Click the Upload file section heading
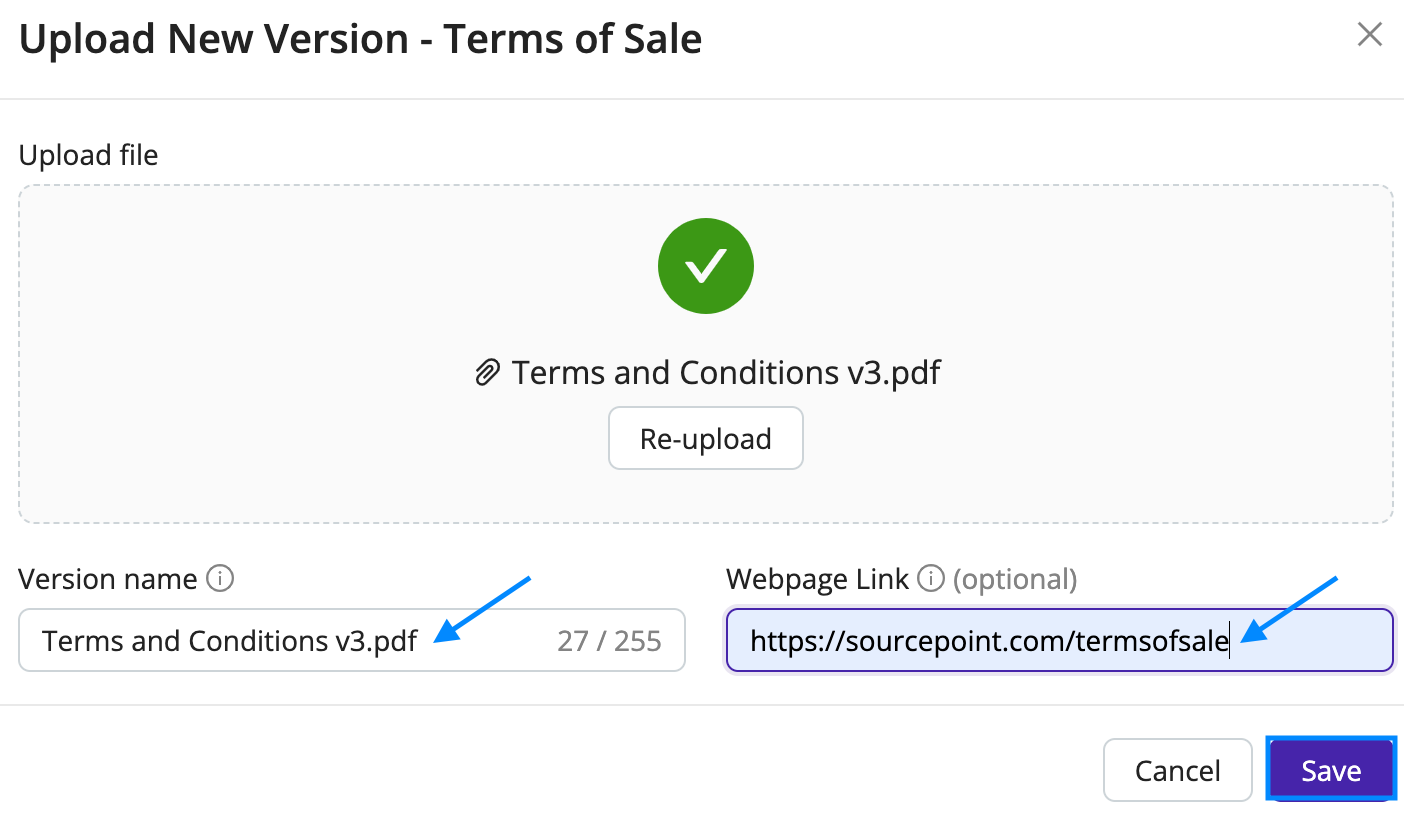Screen dimensions: 1404x814 coord(88,154)
